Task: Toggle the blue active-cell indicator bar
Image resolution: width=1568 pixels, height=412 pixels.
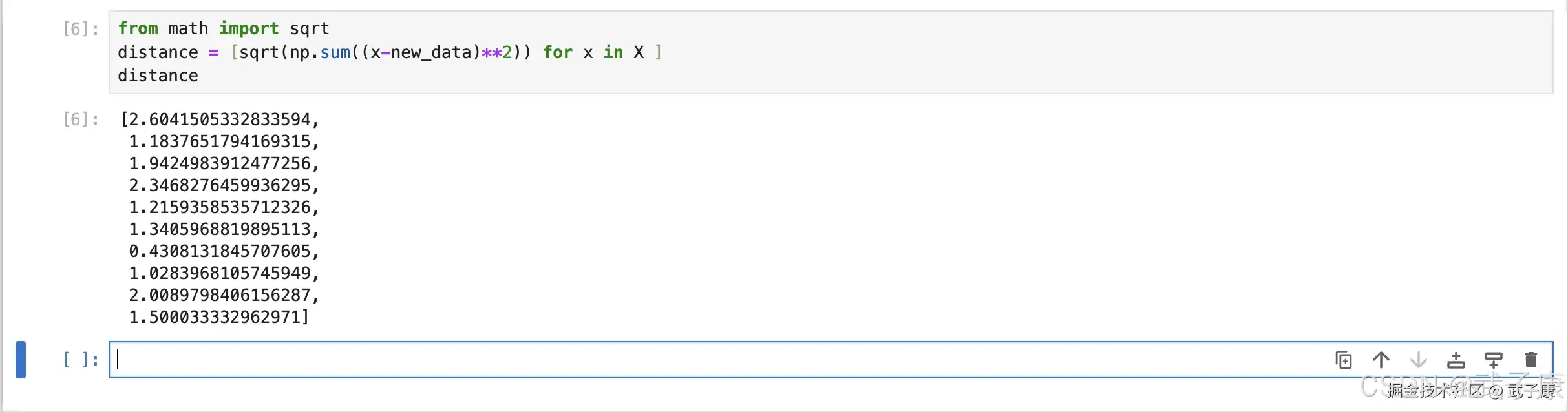Action: tap(20, 360)
